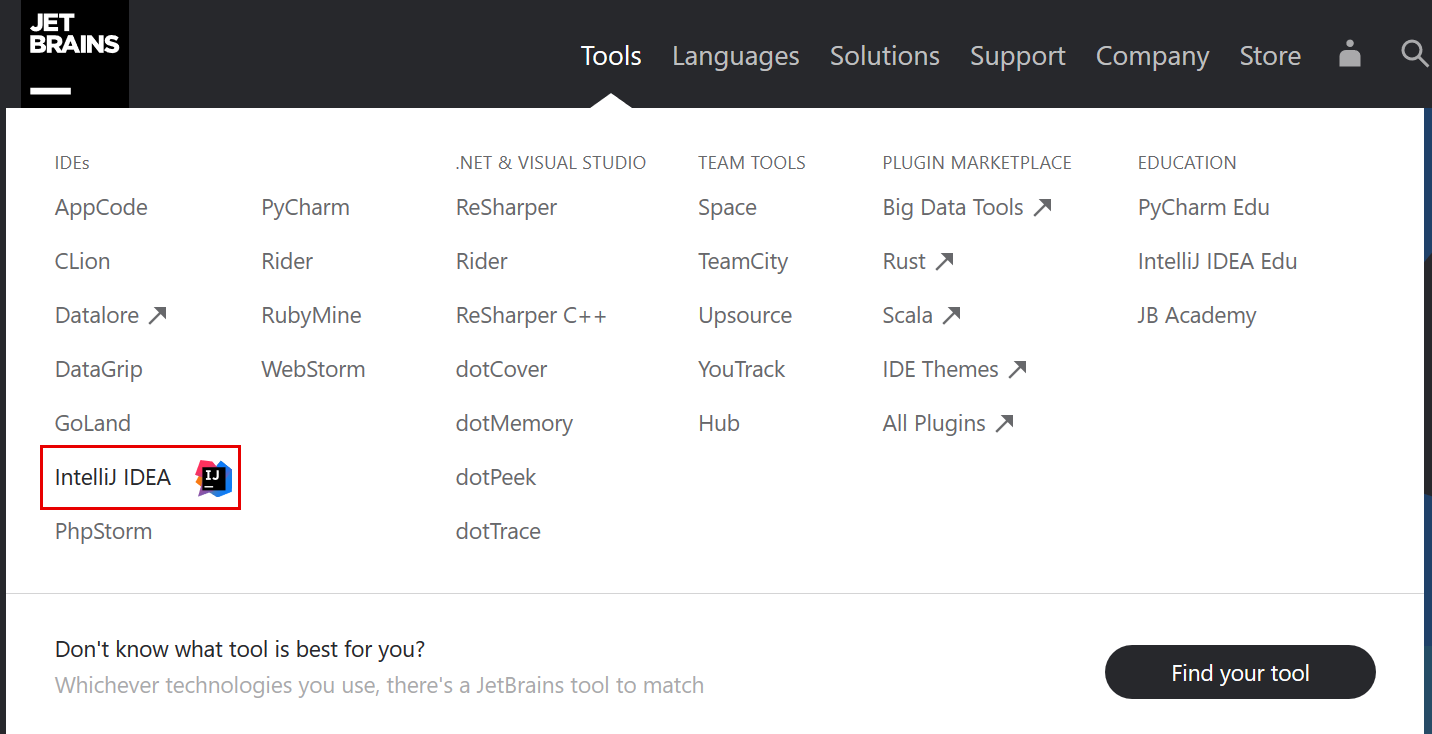Open Big Data Tools plugin link
This screenshot has width=1432, height=734.
tap(967, 208)
